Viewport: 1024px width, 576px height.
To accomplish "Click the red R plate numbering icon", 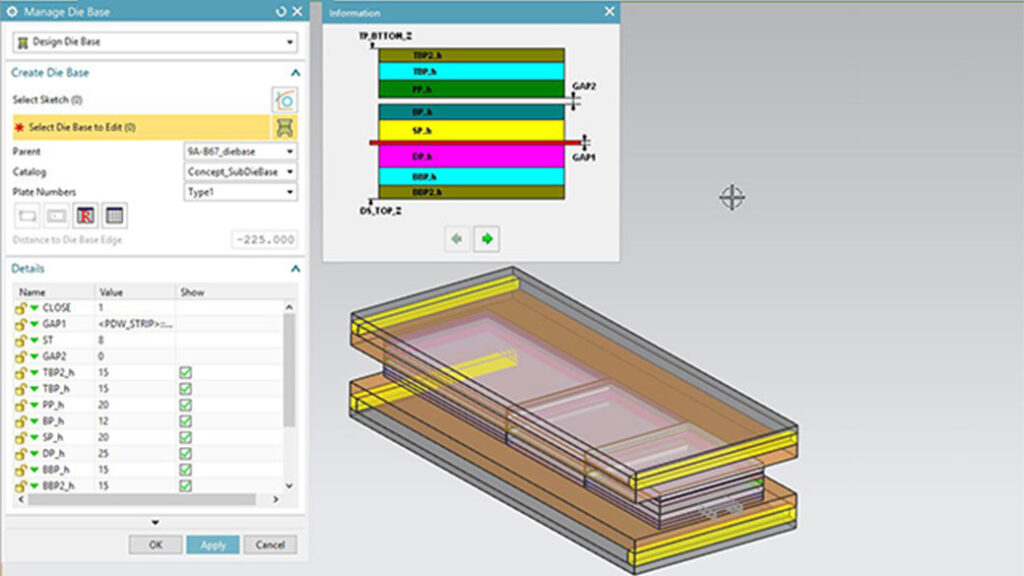I will 85,213.
